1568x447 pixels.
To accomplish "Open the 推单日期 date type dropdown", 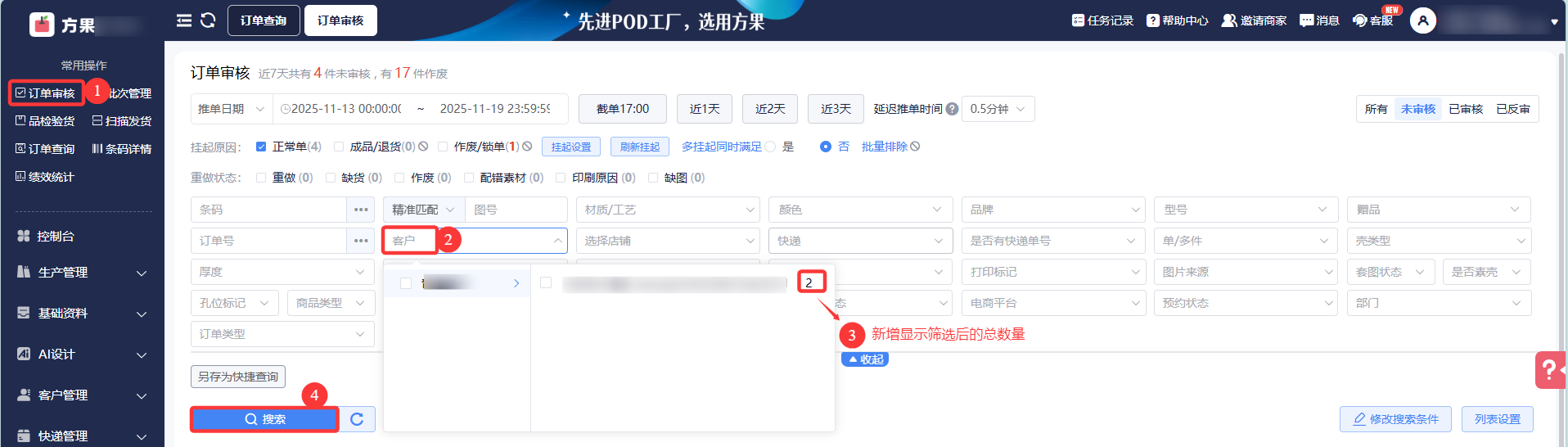I will (232, 109).
